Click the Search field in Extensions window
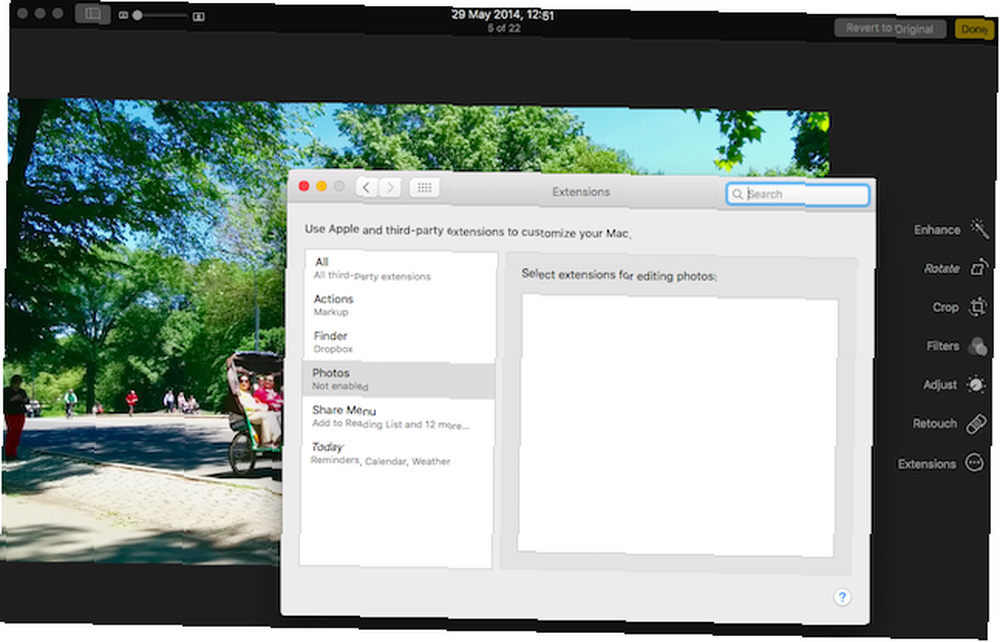The height and width of the screenshot is (642, 1000). tap(798, 194)
